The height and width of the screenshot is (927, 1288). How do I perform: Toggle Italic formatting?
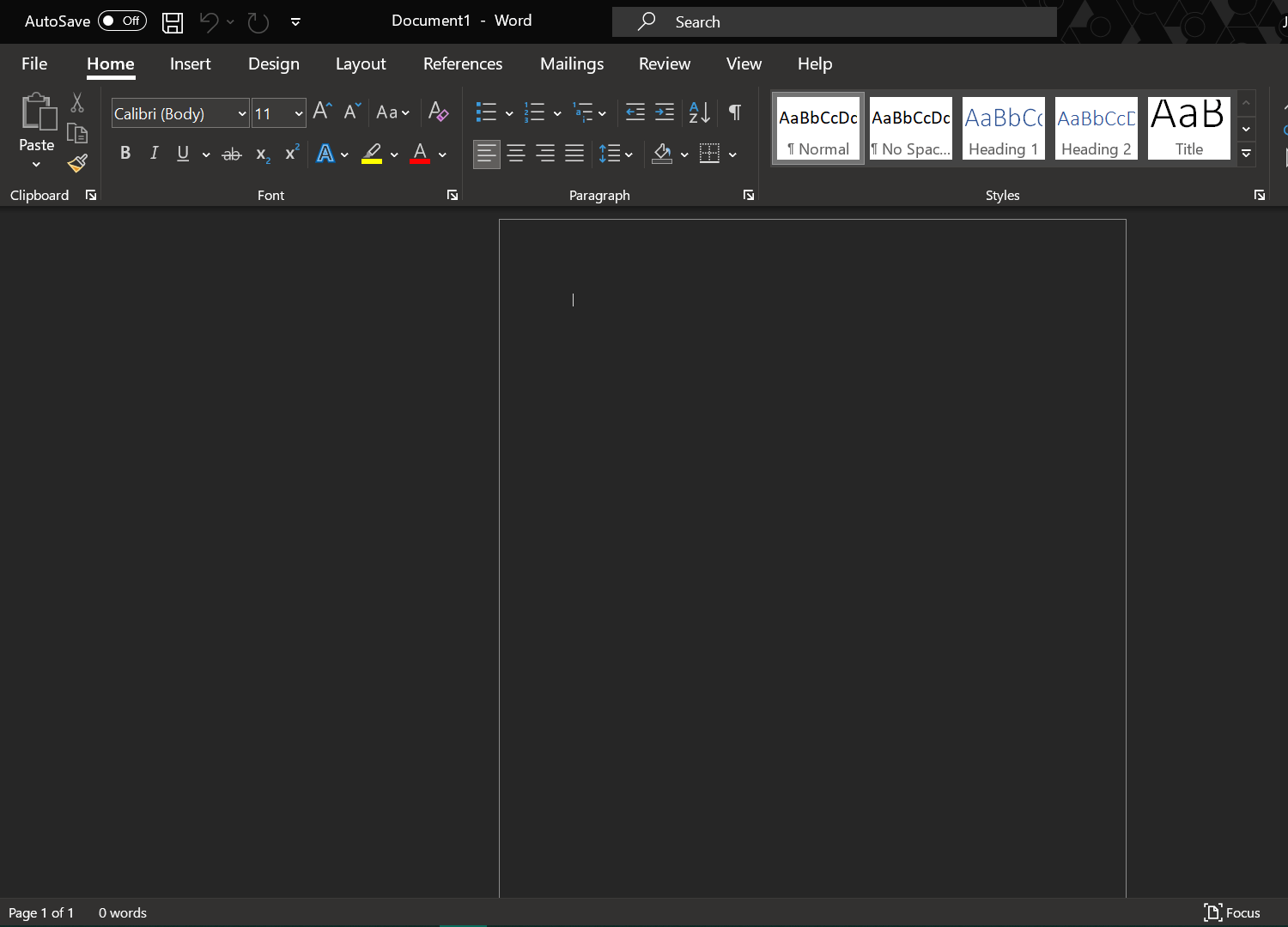155,154
